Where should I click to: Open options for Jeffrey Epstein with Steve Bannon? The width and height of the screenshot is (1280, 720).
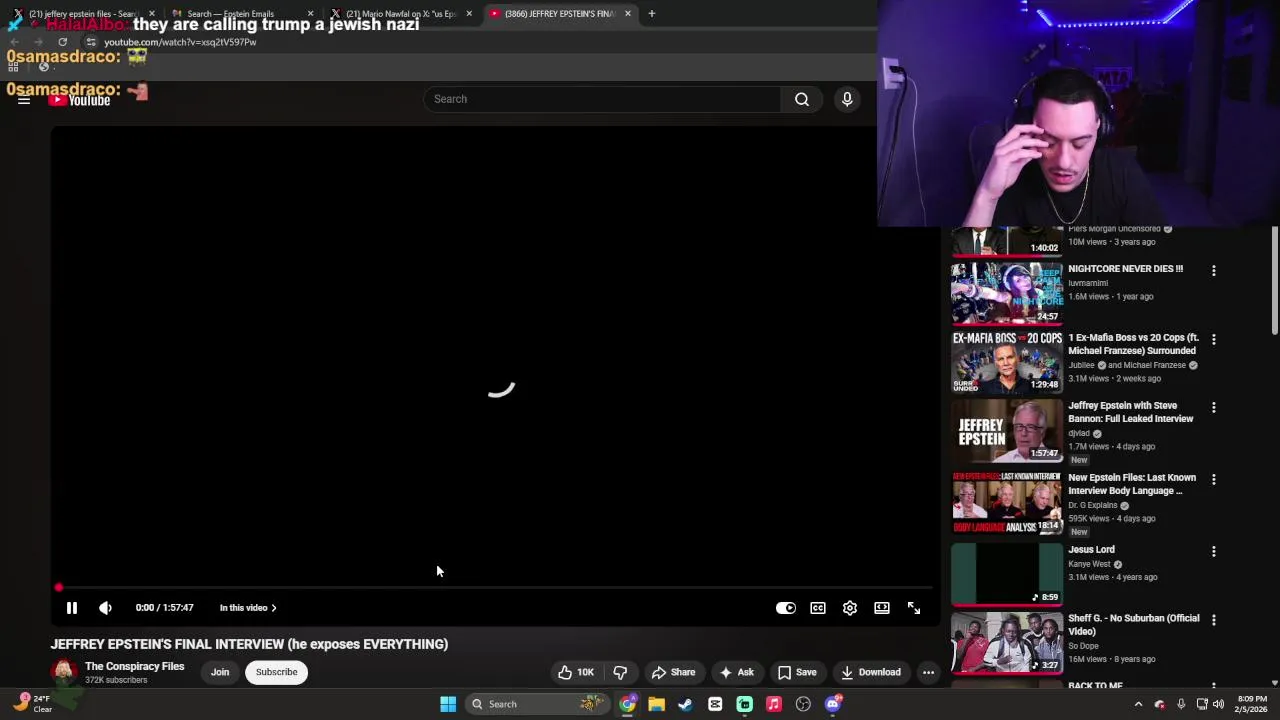tap(1214, 408)
